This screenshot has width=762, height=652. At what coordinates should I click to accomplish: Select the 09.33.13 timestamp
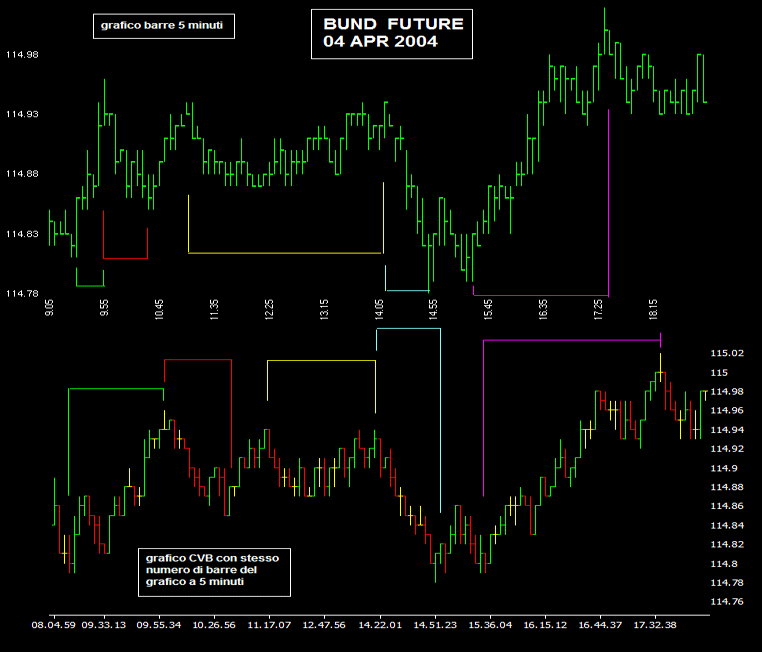[x=104, y=625]
